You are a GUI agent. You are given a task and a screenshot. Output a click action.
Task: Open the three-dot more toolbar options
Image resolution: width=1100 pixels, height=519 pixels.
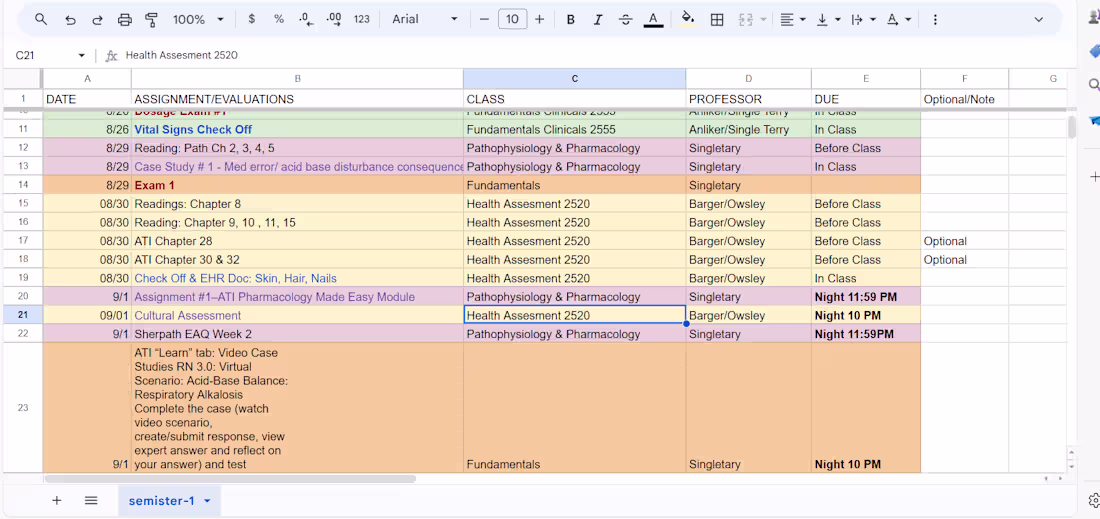click(935, 20)
